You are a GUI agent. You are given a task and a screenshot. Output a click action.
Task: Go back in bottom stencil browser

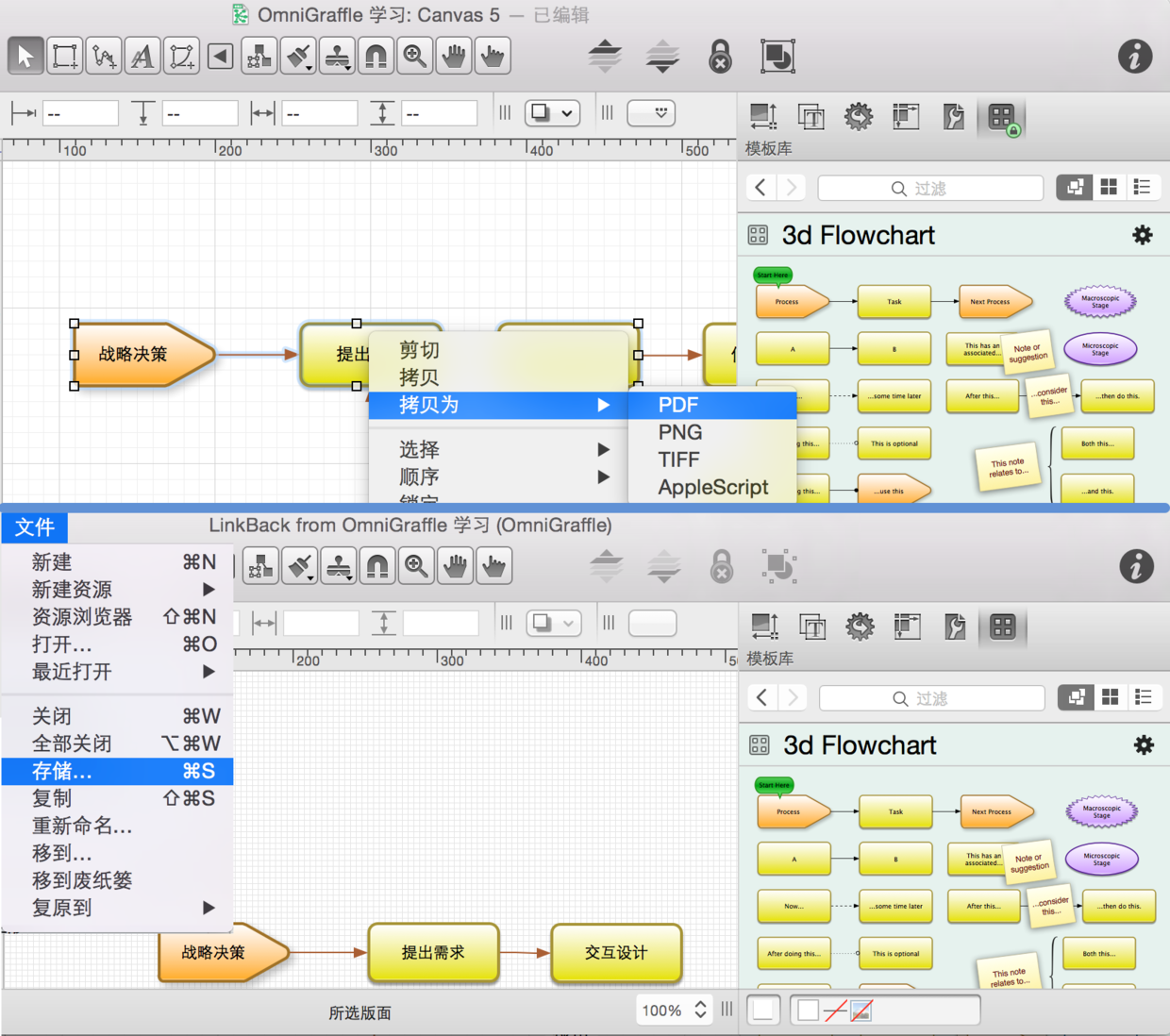click(762, 697)
